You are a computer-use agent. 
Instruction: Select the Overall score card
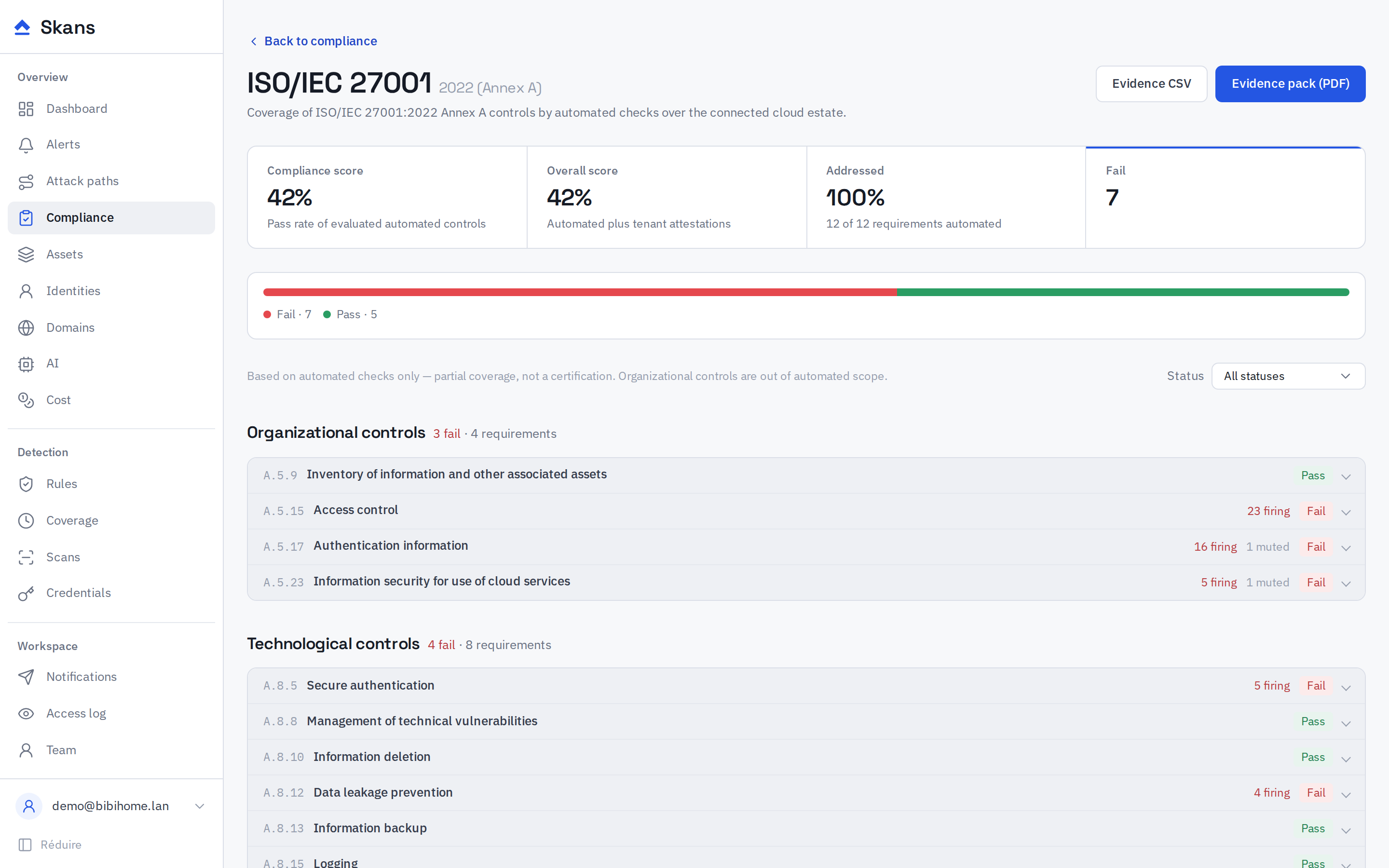click(x=667, y=198)
